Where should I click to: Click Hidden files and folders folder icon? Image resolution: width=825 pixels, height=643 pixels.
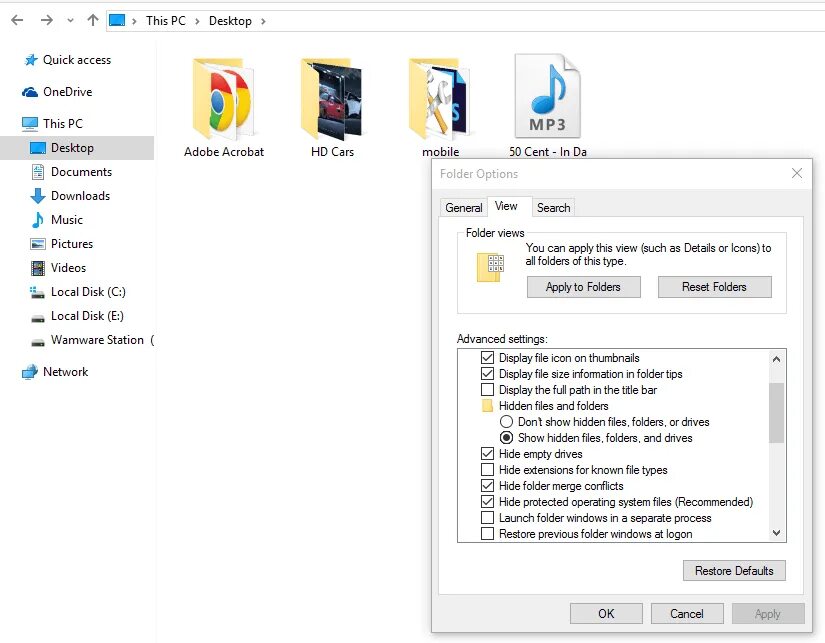point(487,406)
